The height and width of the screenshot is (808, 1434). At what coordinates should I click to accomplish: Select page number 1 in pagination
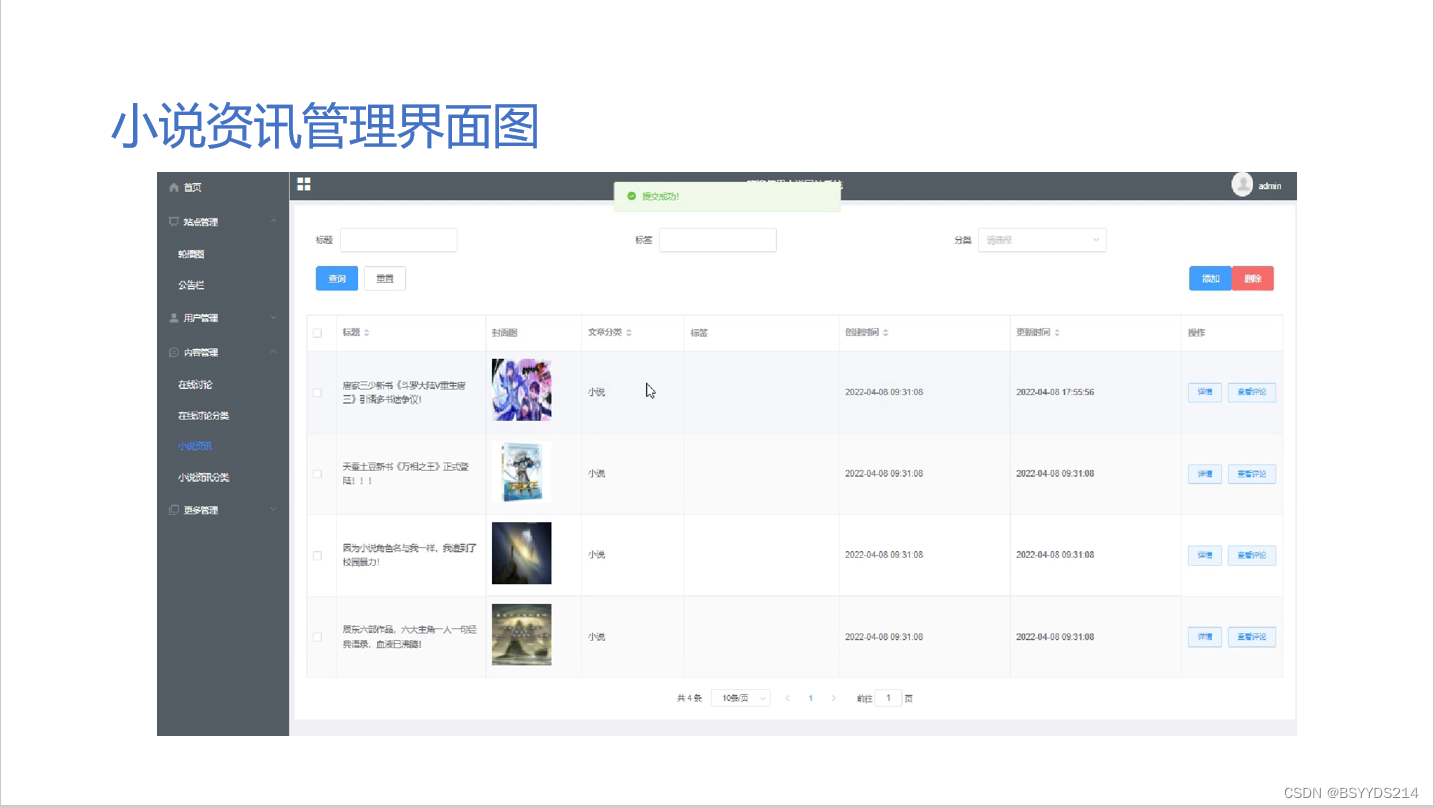tap(811, 698)
